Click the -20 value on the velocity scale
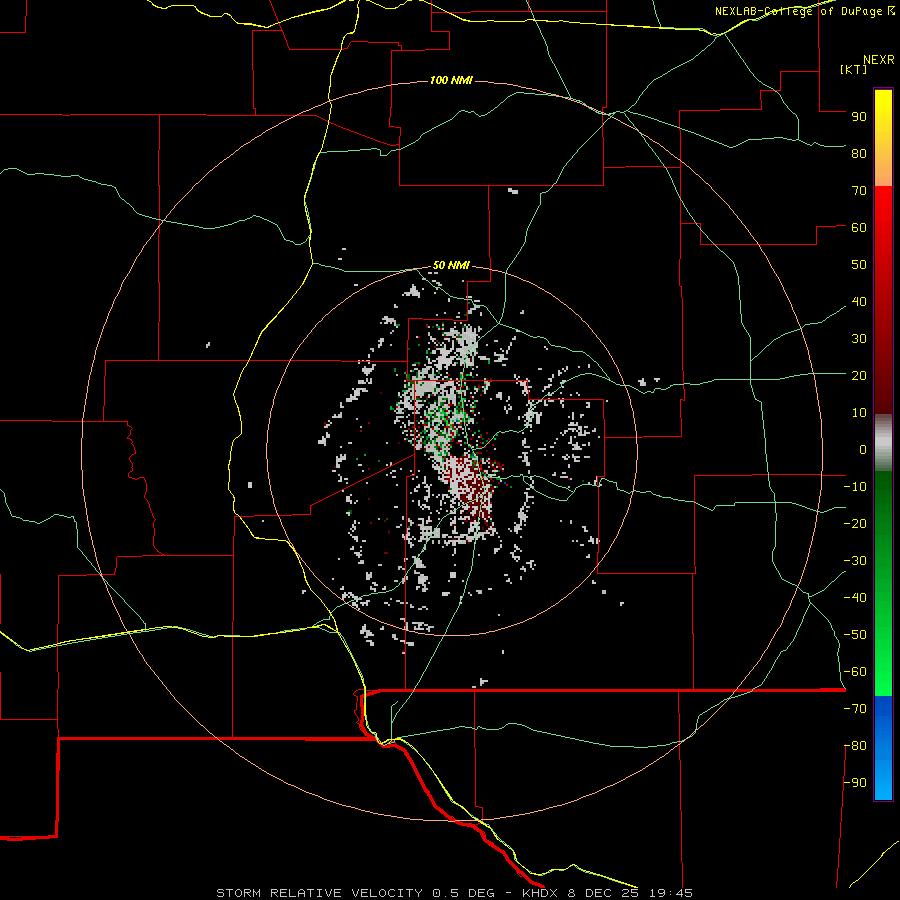The width and height of the screenshot is (900, 900). [x=855, y=523]
